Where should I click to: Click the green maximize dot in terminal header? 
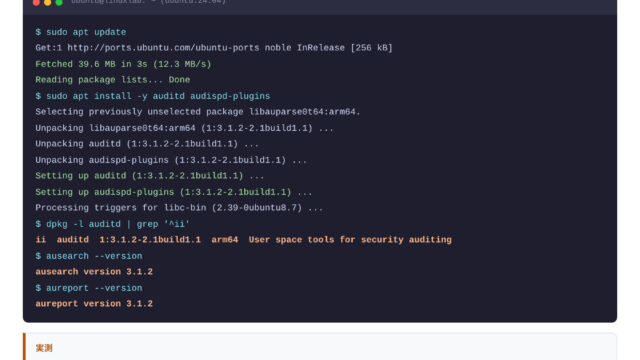[59, 2]
